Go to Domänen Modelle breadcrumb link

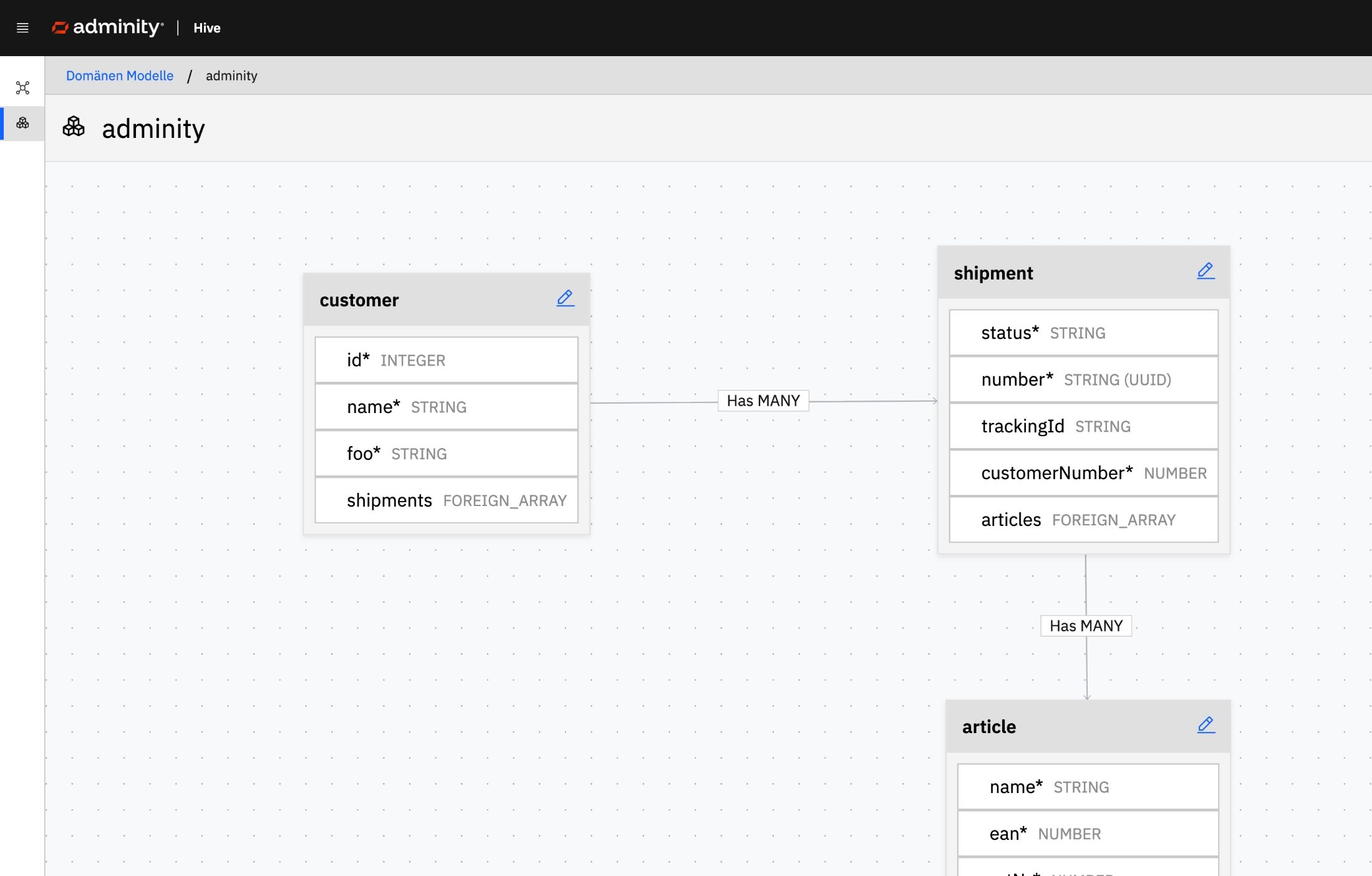pos(120,75)
